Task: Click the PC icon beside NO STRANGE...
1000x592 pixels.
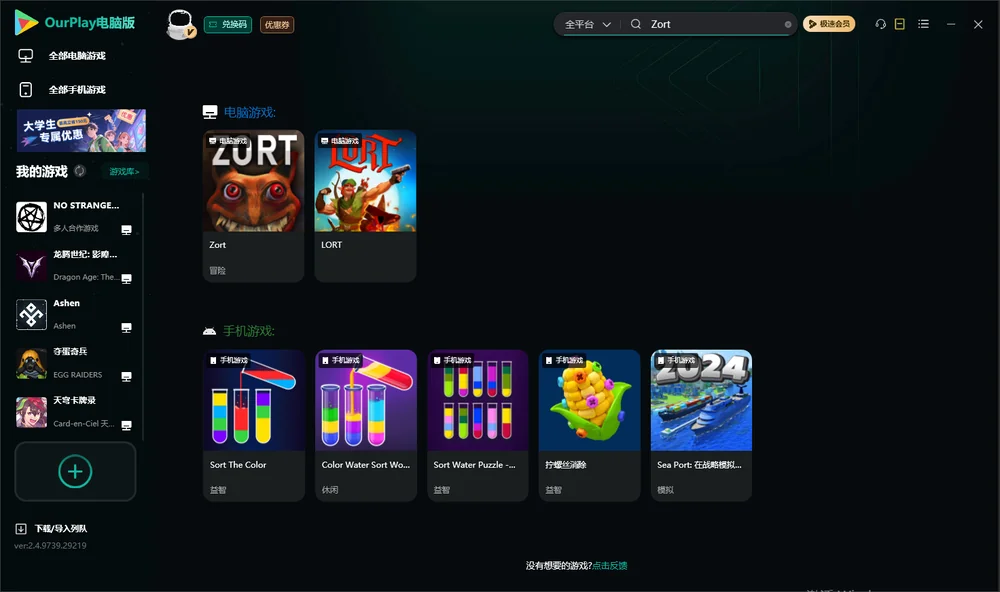Action: (x=126, y=230)
